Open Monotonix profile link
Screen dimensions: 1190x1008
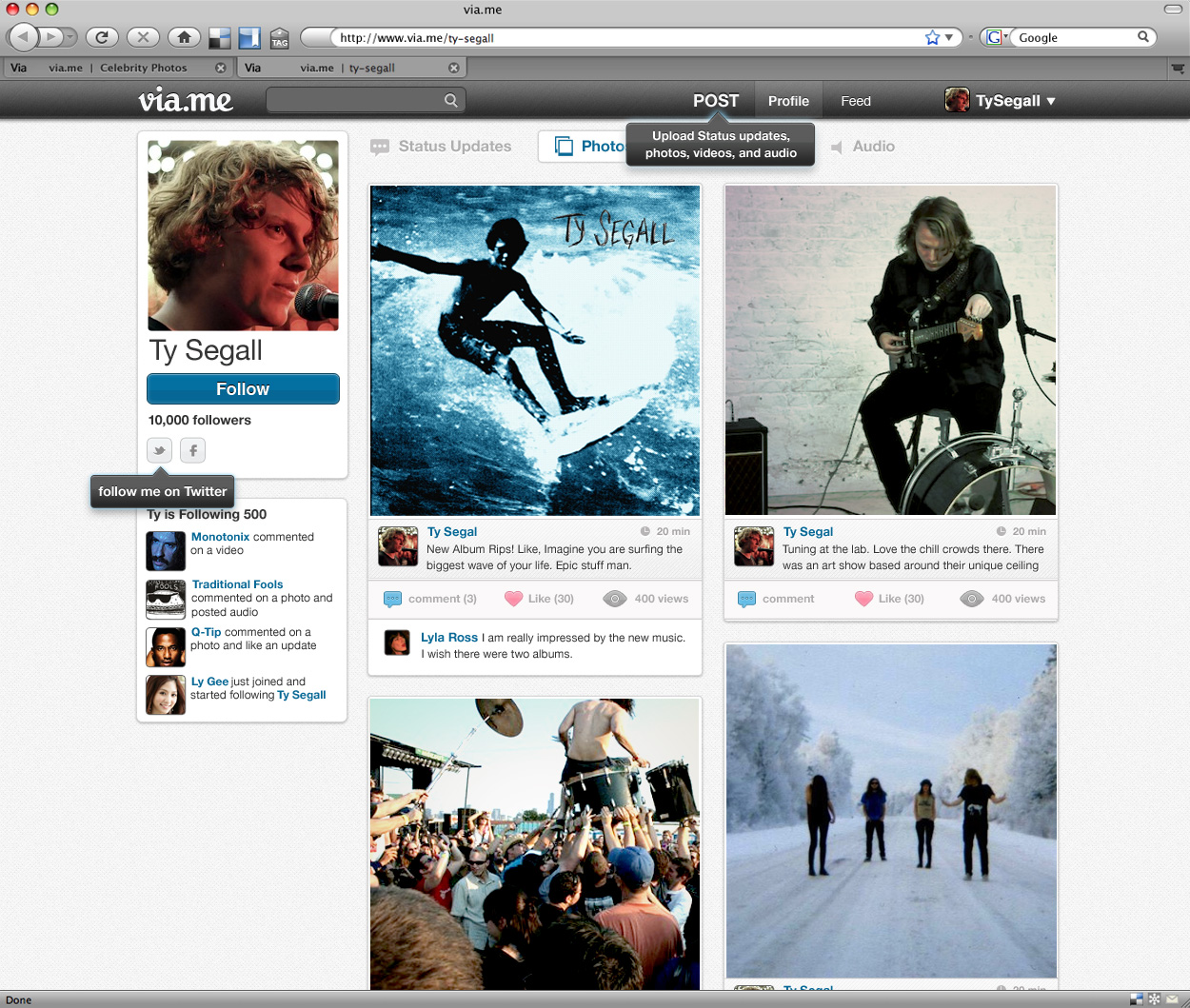[220, 537]
